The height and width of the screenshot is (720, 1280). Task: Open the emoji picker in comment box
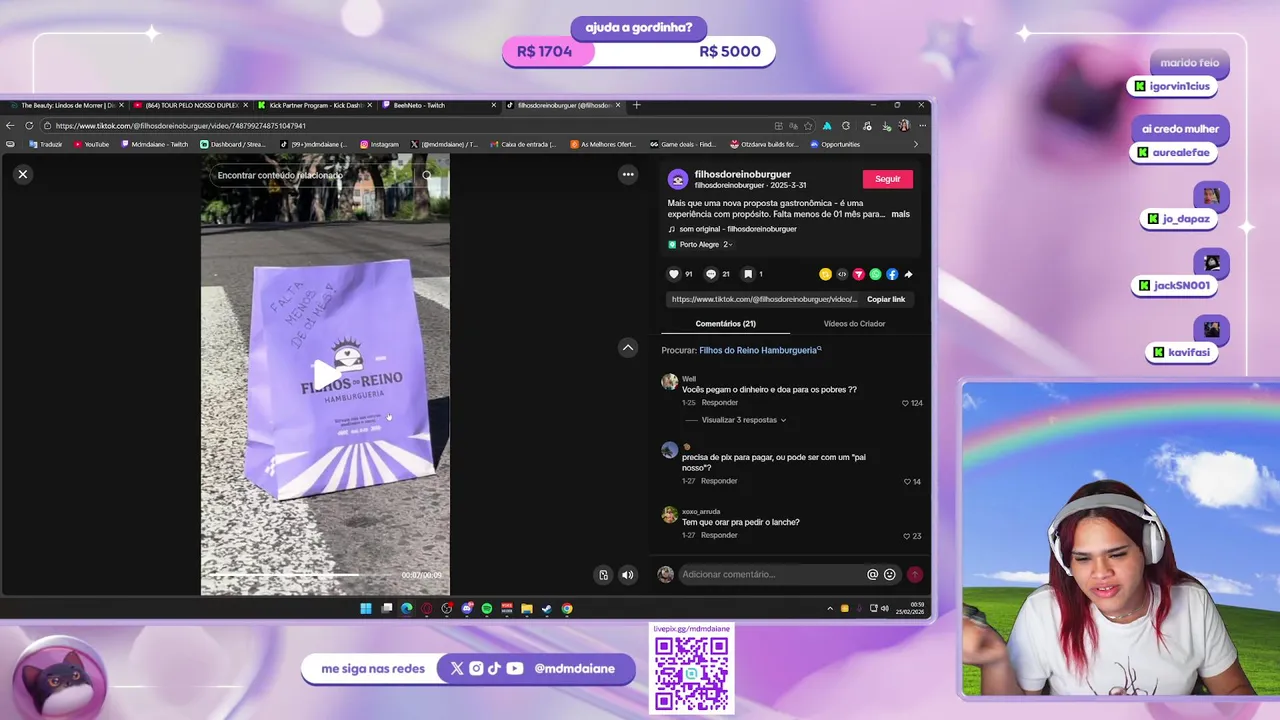[x=890, y=575]
